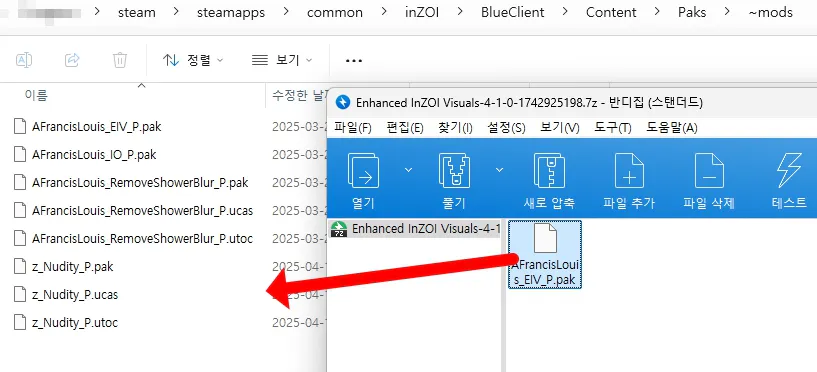Go to steamapps folder in breadcrumb
This screenshot has height=372, width=817.
click(231, 12)
